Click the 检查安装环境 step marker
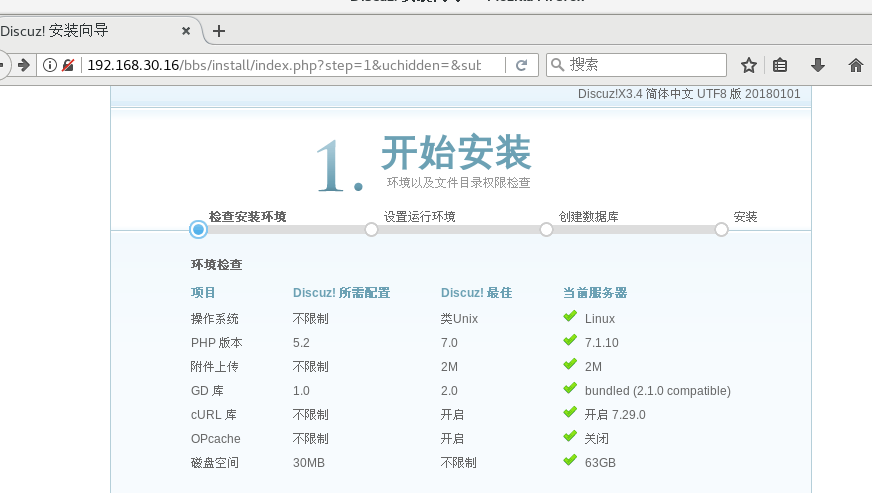The width and height of the screenshot is (872, 493). 198,229
